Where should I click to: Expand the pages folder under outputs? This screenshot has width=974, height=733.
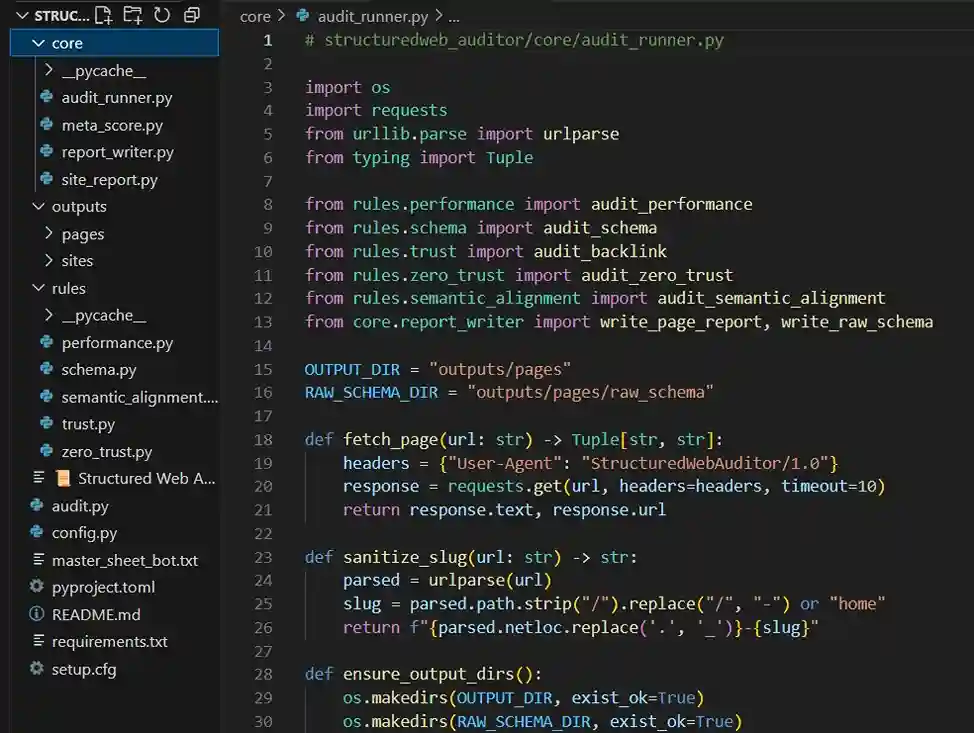[x=49, y=234]
